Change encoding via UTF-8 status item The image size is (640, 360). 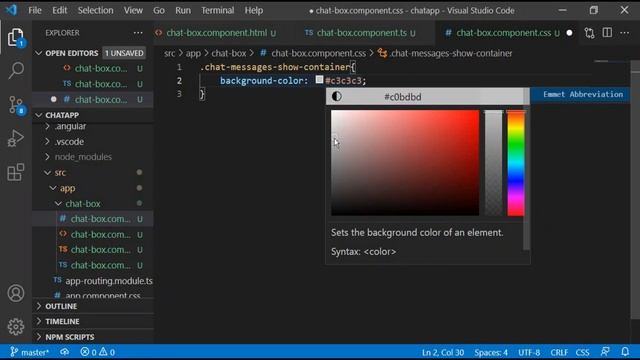point(529,352)
